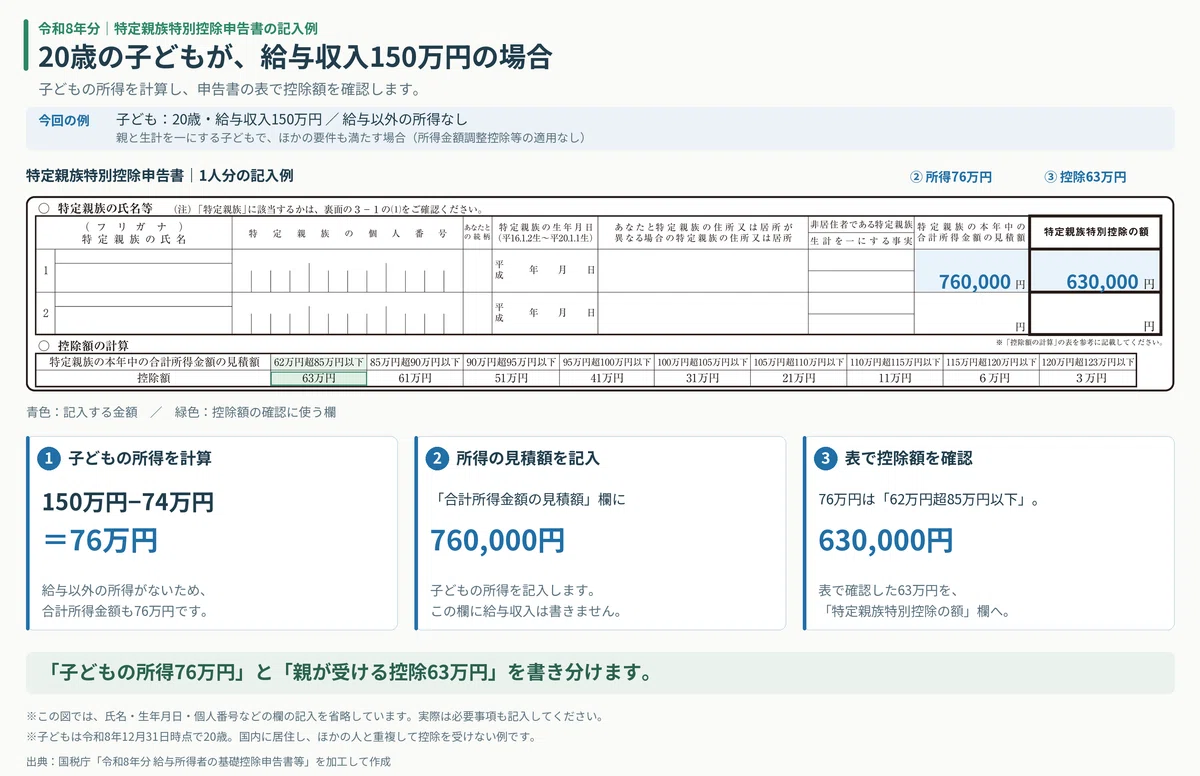Click the calculation "150万円−74万円"

[128, 502]
